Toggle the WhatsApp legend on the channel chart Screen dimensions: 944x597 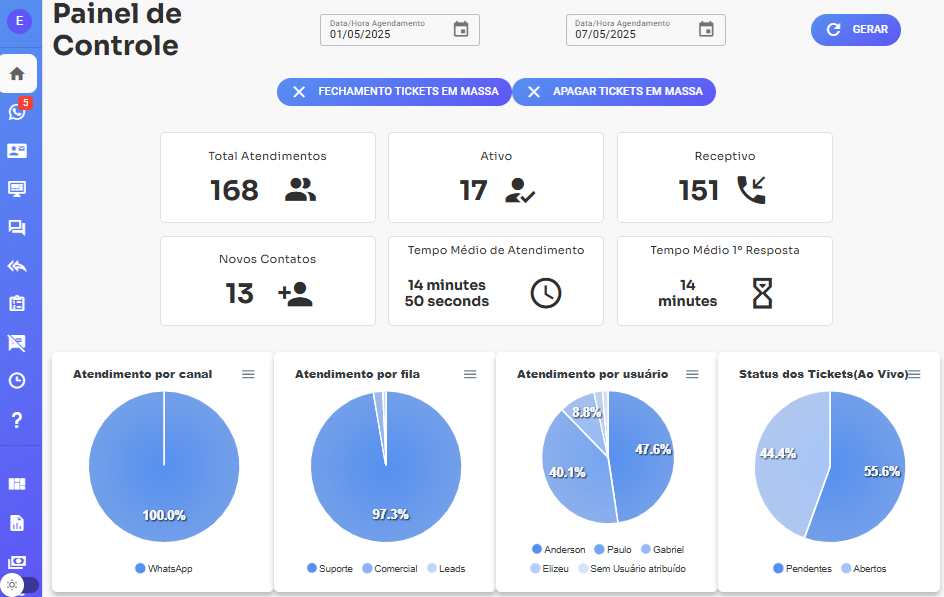coord(163,568)
